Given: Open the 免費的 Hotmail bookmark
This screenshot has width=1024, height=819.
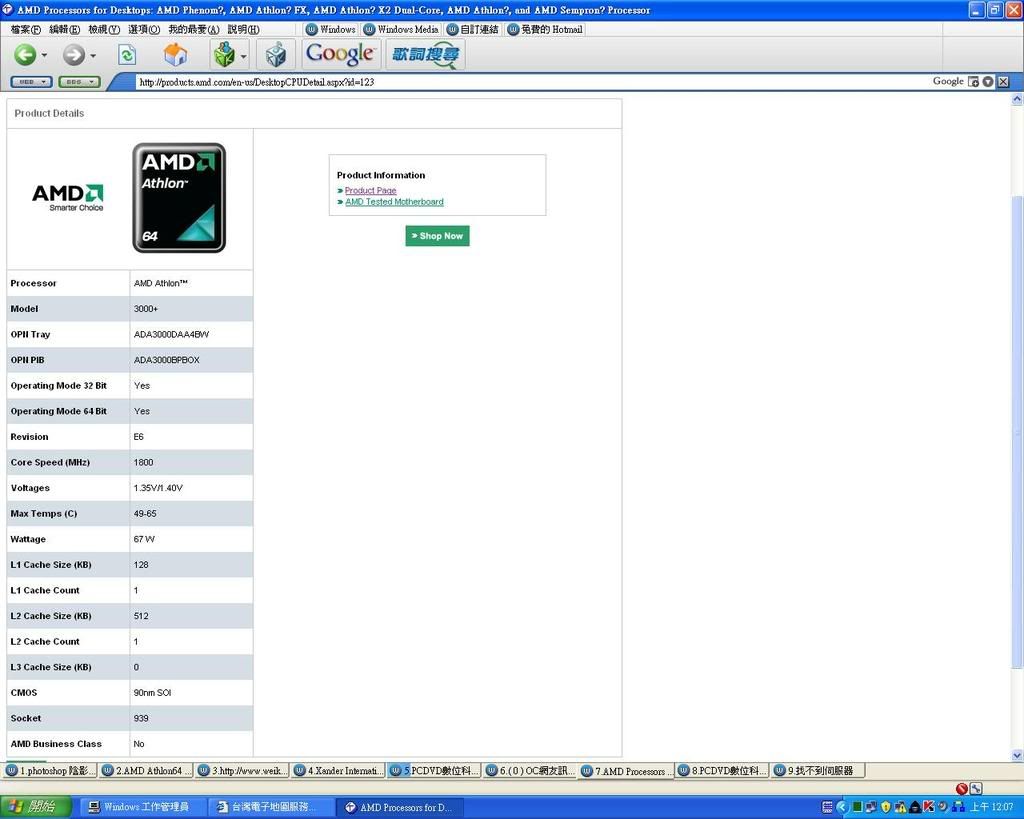Looking at the screenshot, I should pyautogui.click(x=545, y=29).
